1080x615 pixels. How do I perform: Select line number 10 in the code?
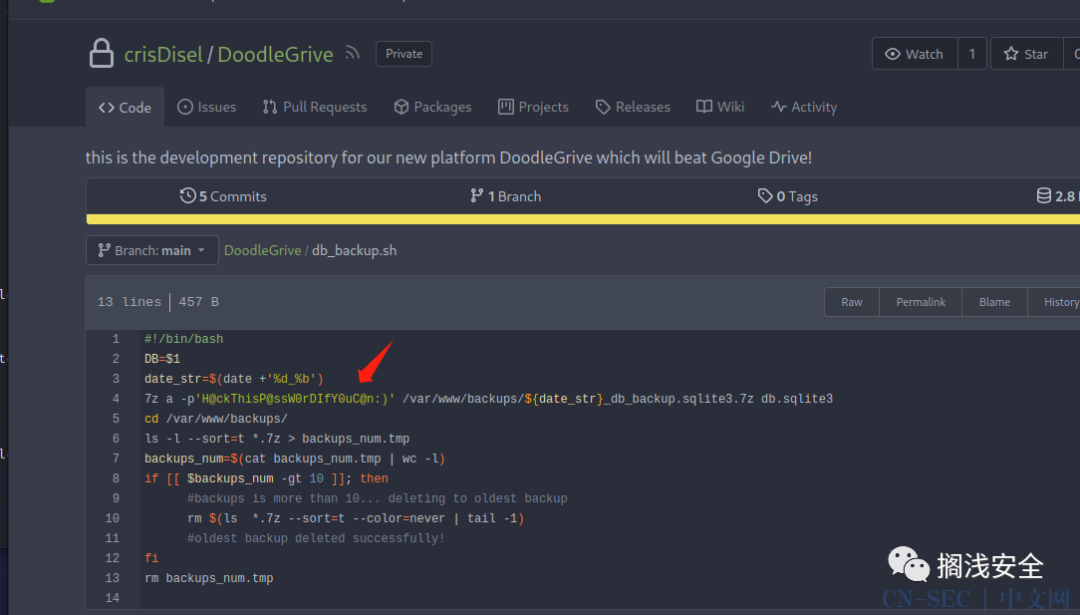(112, 518)
